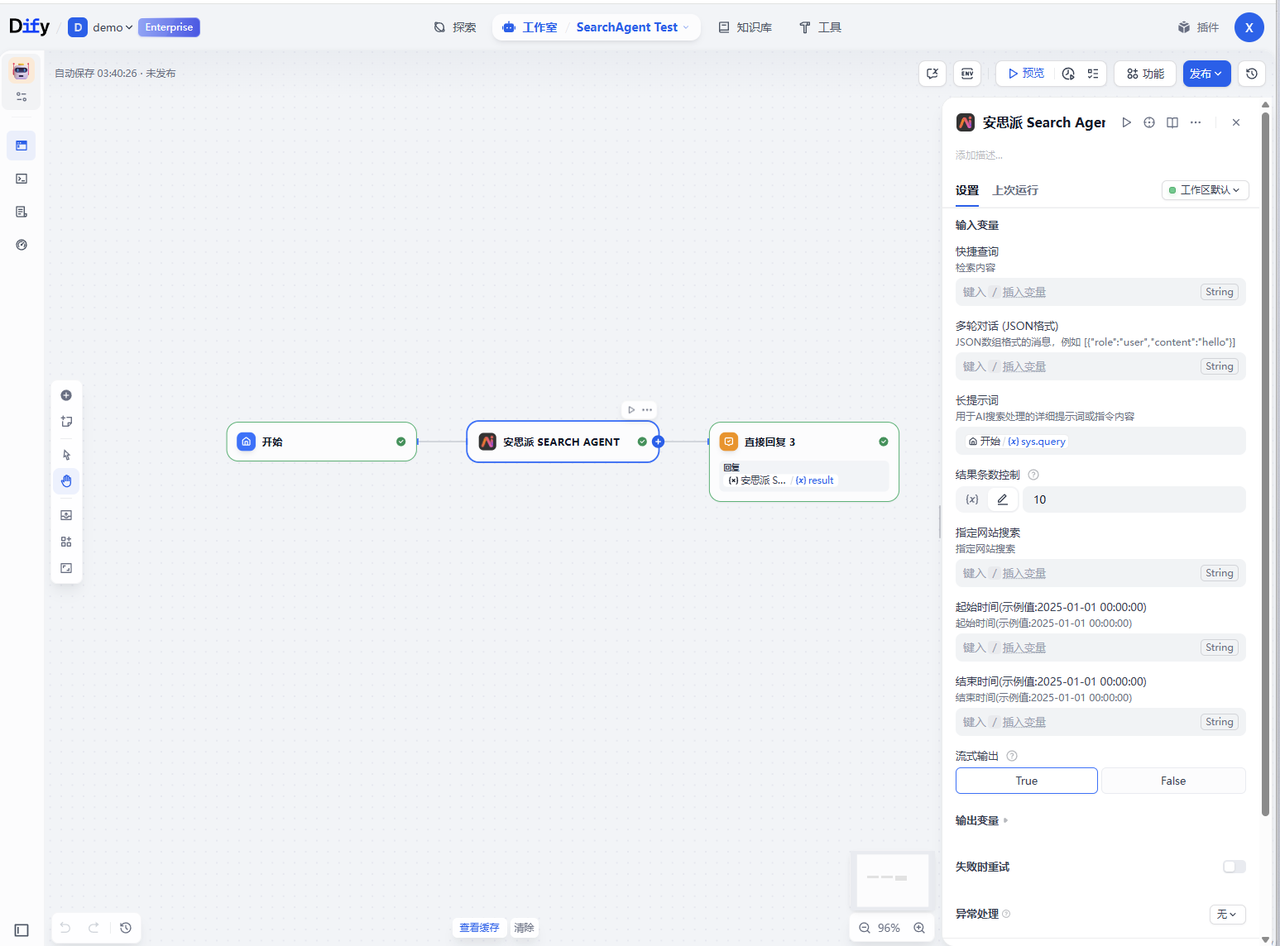Toggle the sidebar expand icon bottom left

coord(21,930)
